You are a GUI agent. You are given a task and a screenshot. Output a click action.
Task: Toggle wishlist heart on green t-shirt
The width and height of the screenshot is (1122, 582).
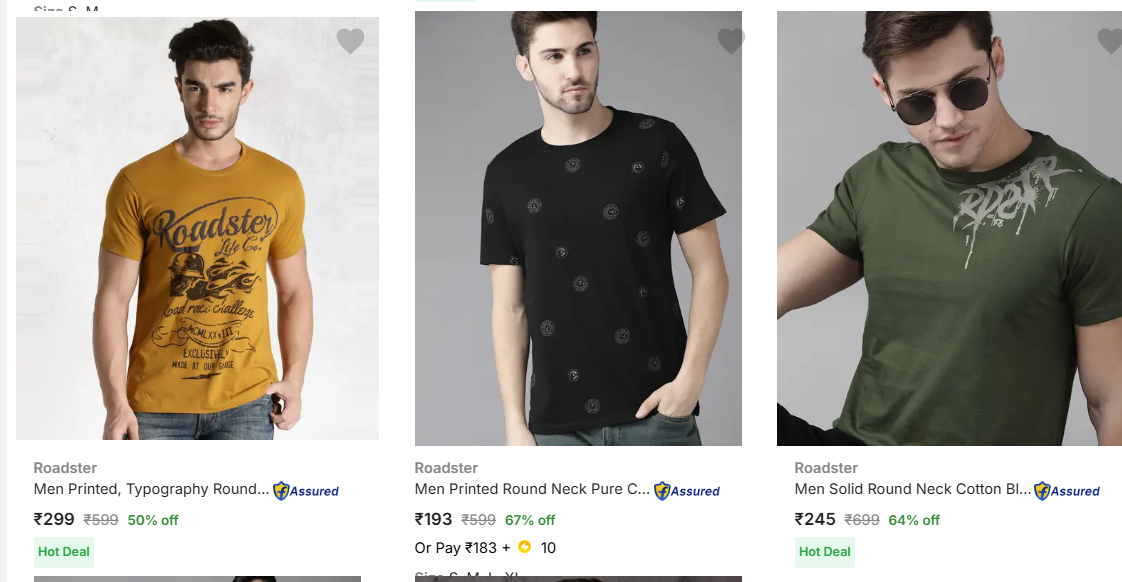click(x=1109, y=41)
